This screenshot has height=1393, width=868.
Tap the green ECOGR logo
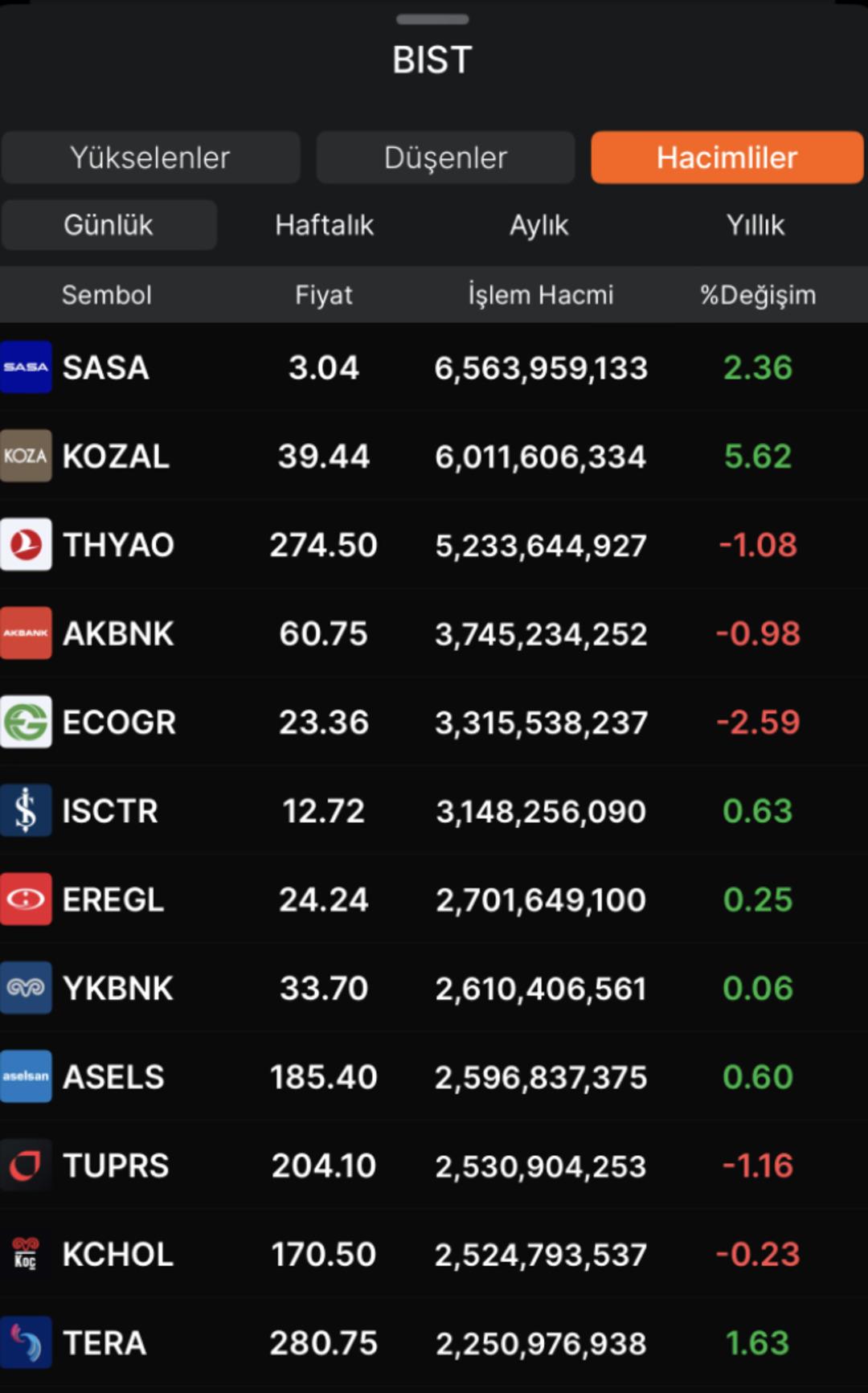[27, 722]
